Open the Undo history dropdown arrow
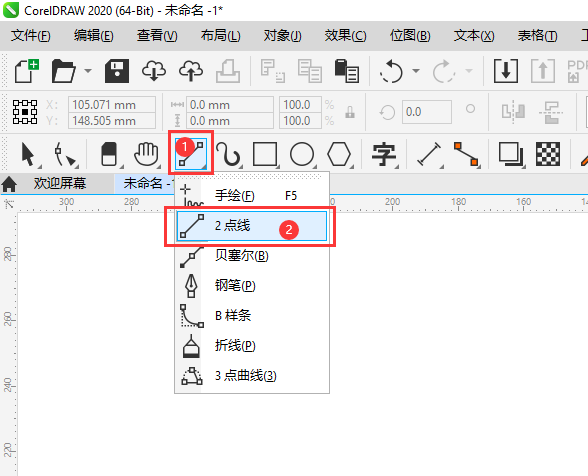 (416, 71)
